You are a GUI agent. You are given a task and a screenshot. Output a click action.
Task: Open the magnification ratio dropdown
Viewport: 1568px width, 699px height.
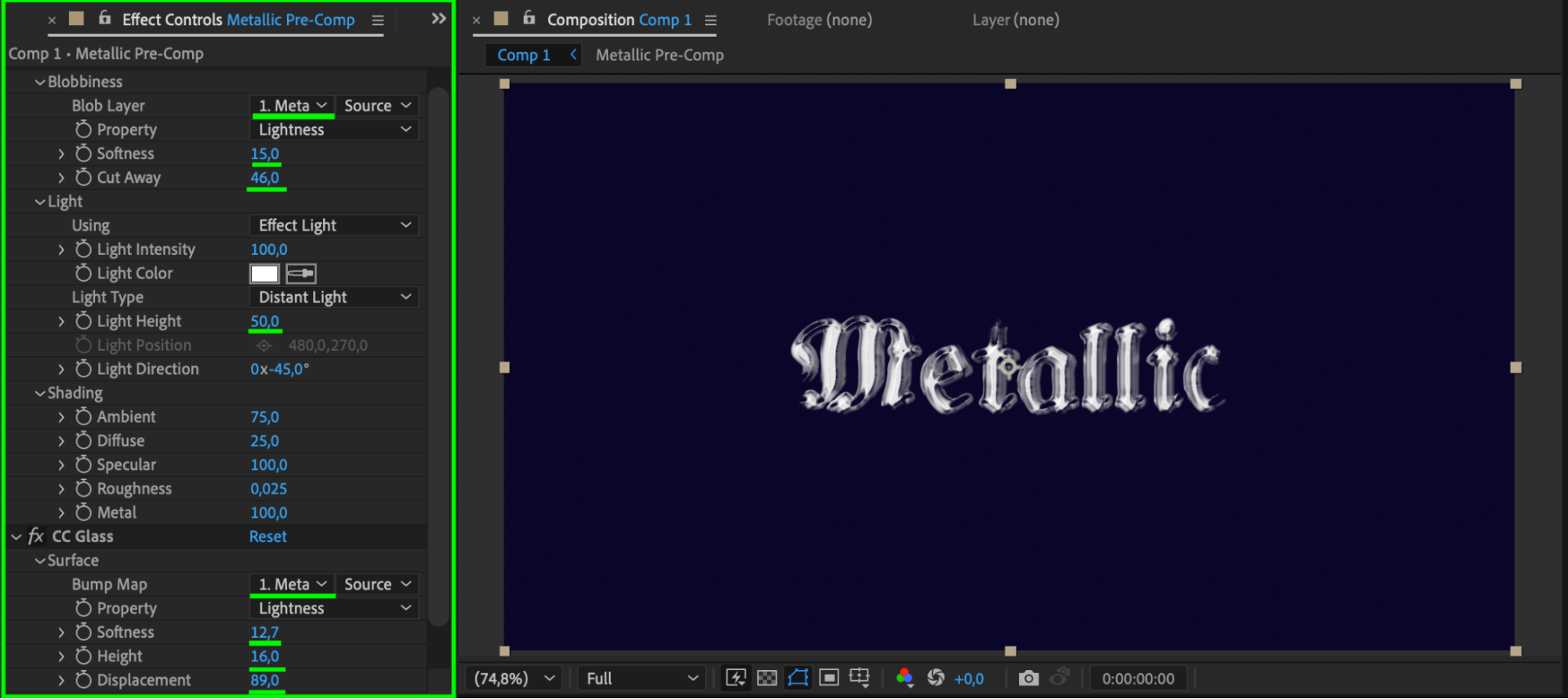click(515, 679)
